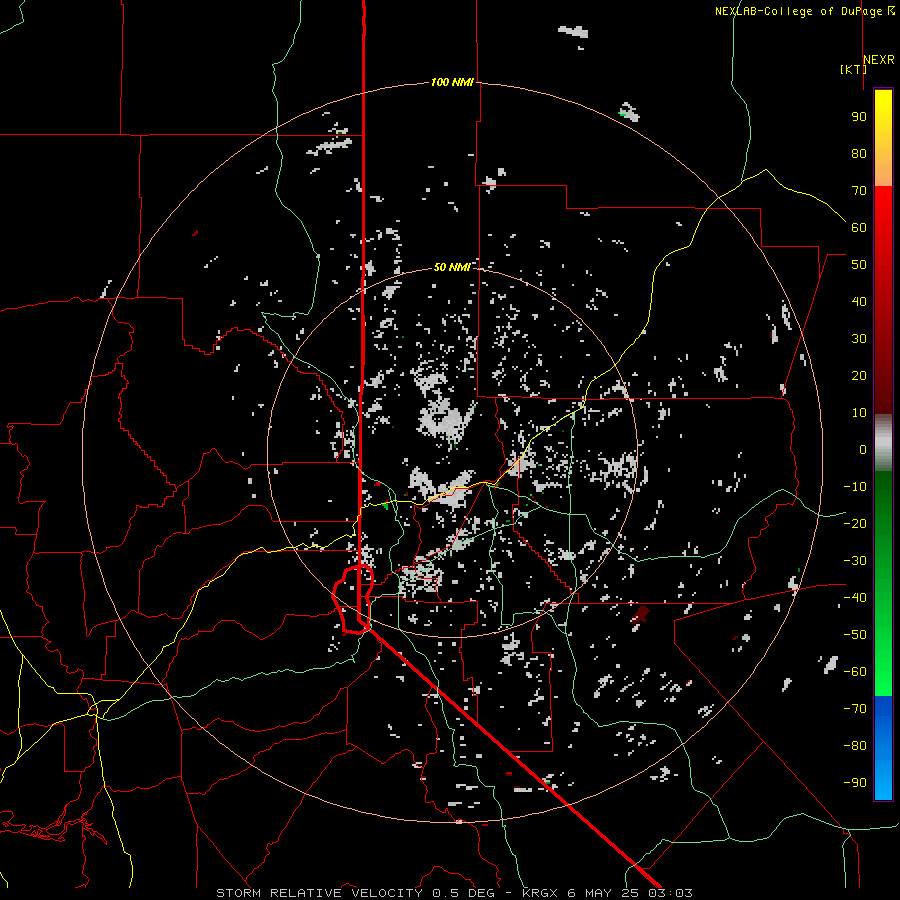Viewport: 900px width, 900px height.
Task: Click the blue segment of color bar
Action: pyautogui.click(x=883, y=747)
